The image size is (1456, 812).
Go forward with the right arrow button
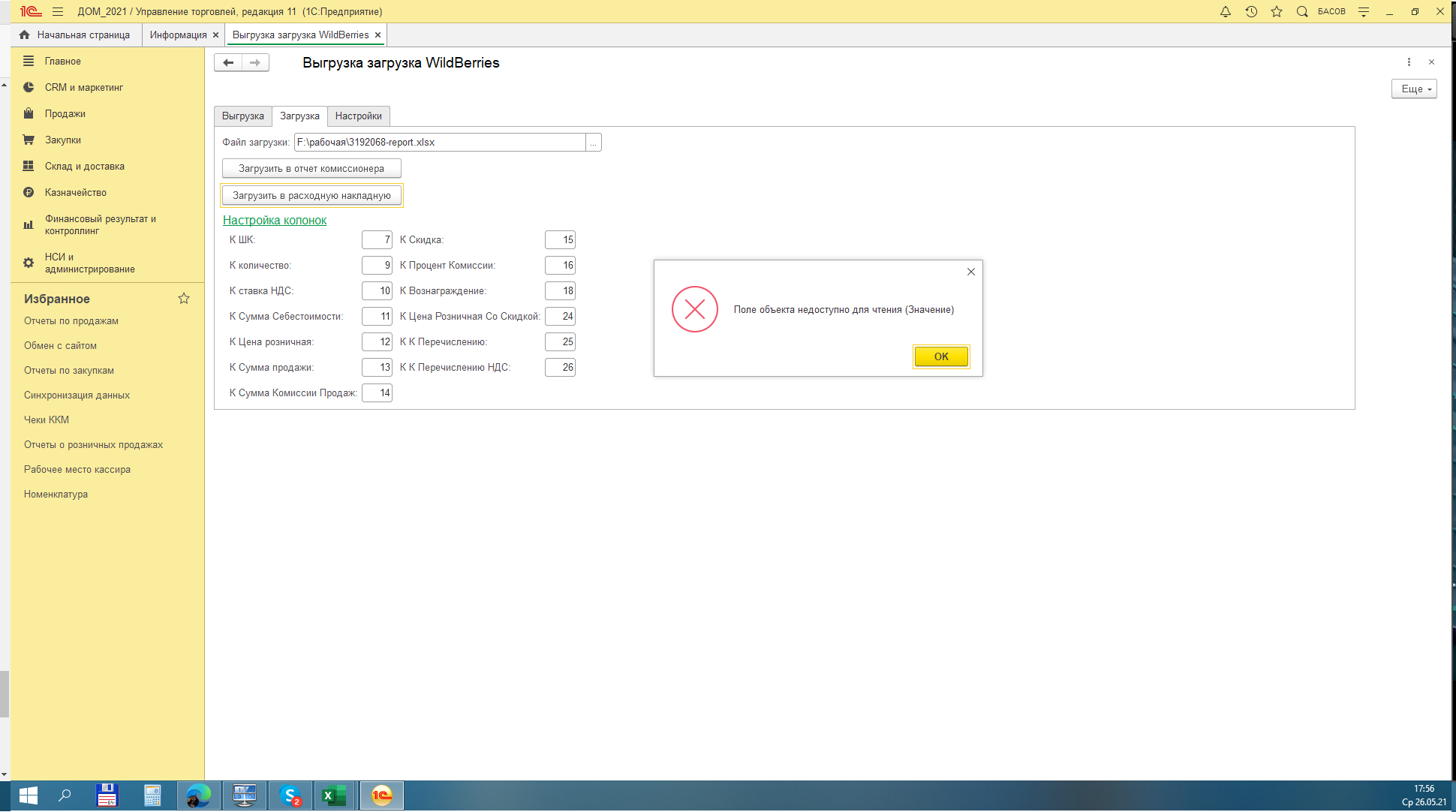tap(255, 63)
